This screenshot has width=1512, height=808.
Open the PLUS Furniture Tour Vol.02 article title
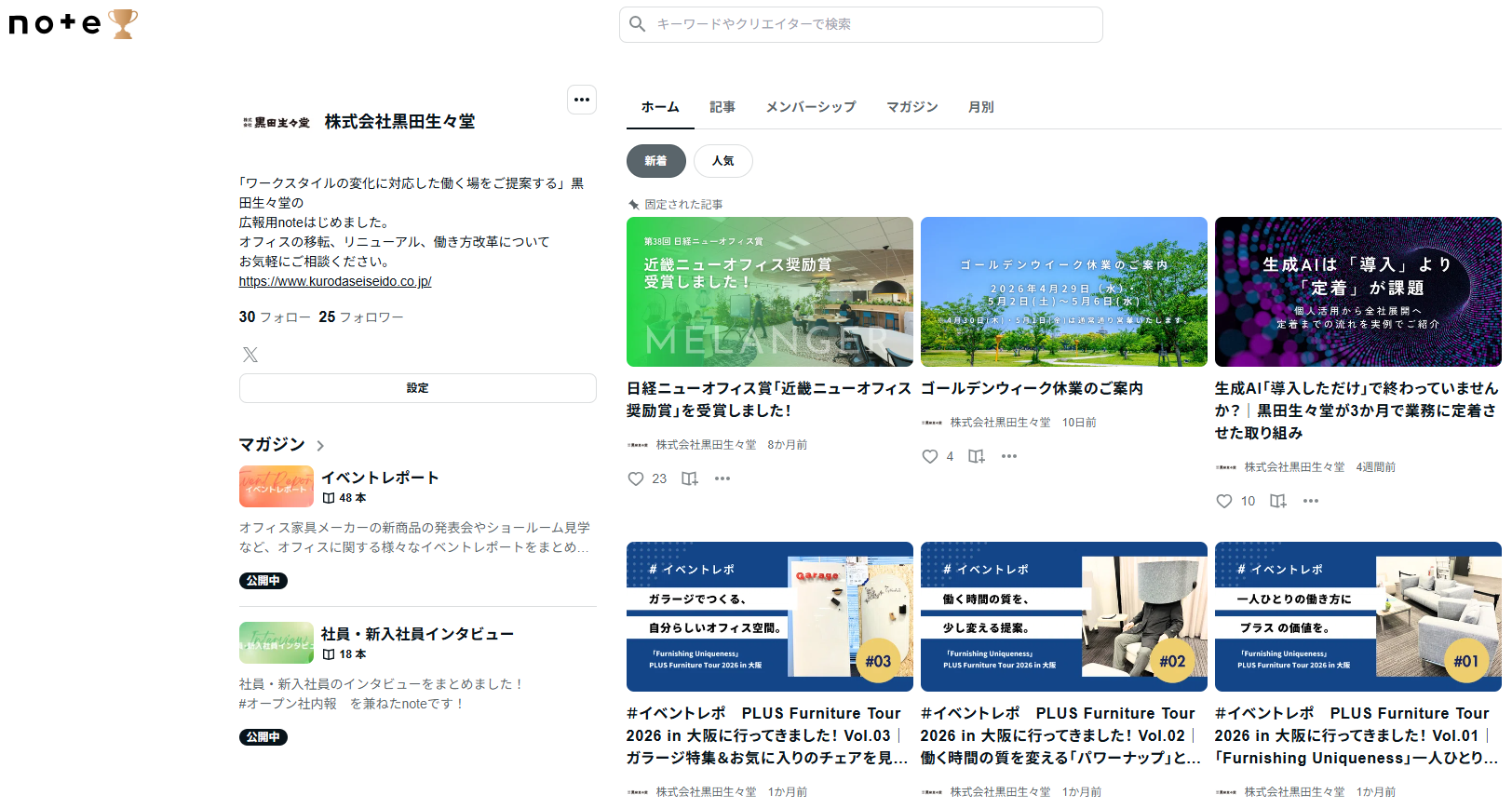(x=1061, y=735)
